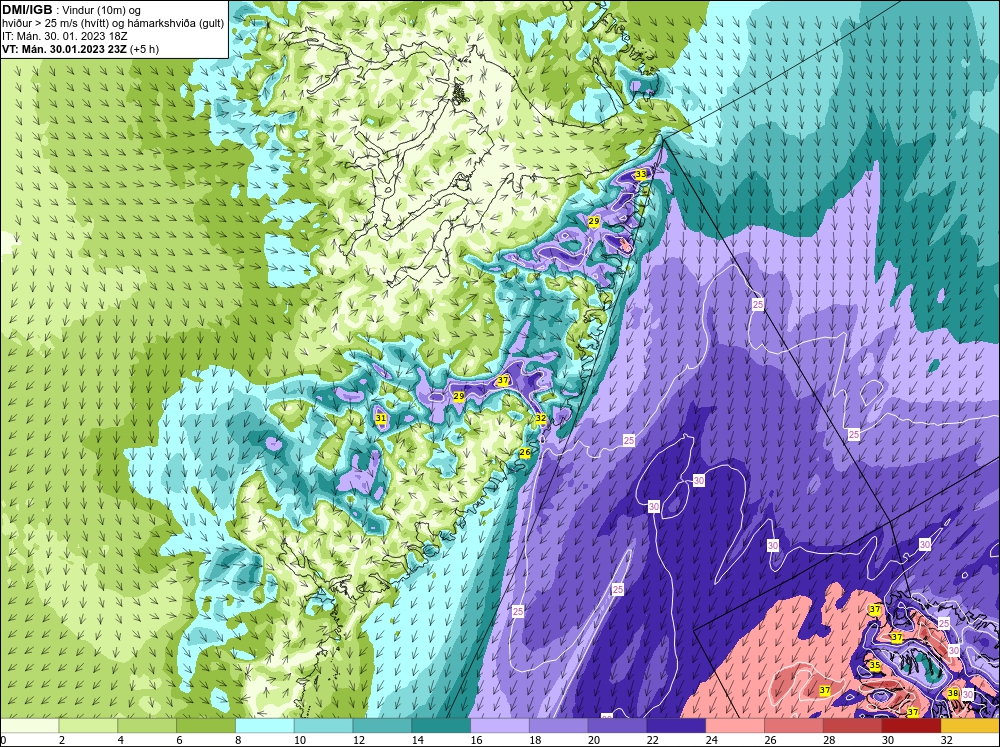The height and width of the screenshot is (747, 1000).
Task: Click the 28–30 m/s red legend swatch
Action: pos(853,726)
